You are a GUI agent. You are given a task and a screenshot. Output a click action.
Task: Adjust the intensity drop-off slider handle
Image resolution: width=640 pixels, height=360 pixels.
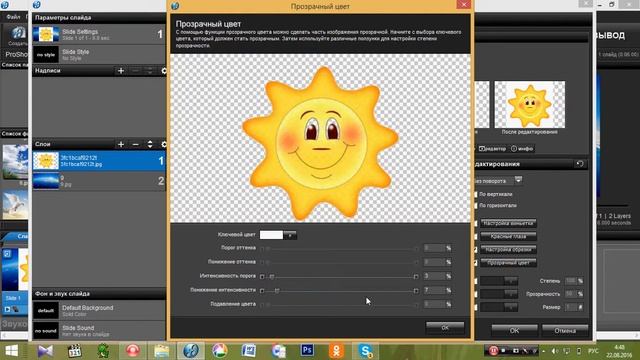pos(277,291)
